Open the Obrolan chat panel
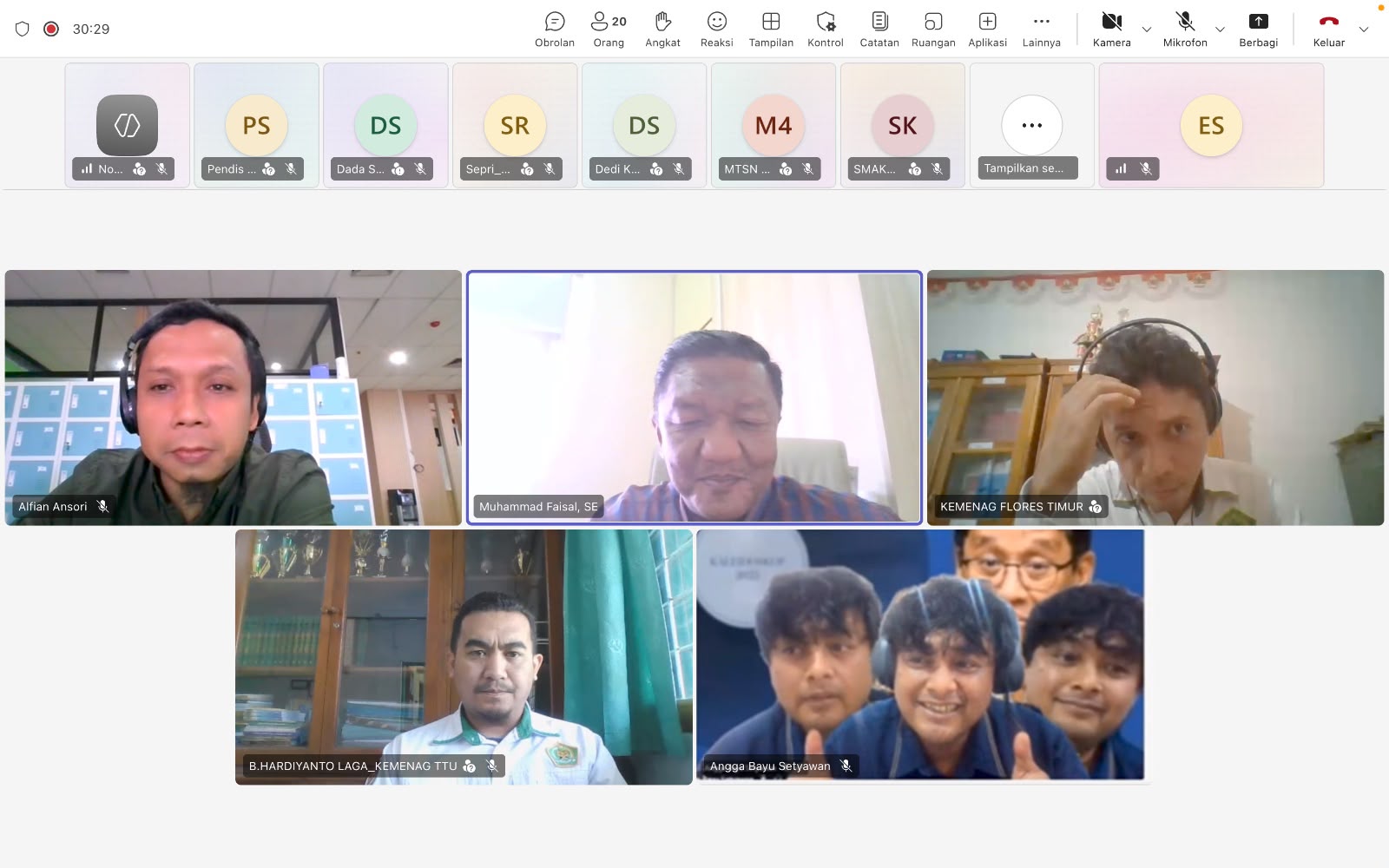Viewport: 1389px width, 868px height. [555, 30]
